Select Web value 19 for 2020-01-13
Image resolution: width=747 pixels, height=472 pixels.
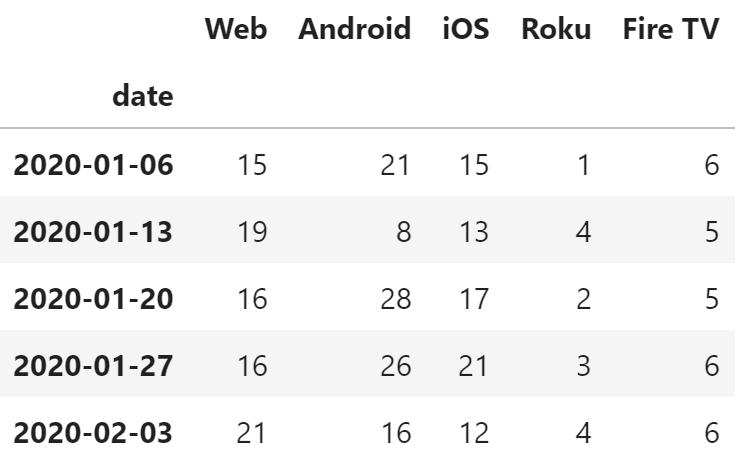pyautogui.click(x=252, y=232)
